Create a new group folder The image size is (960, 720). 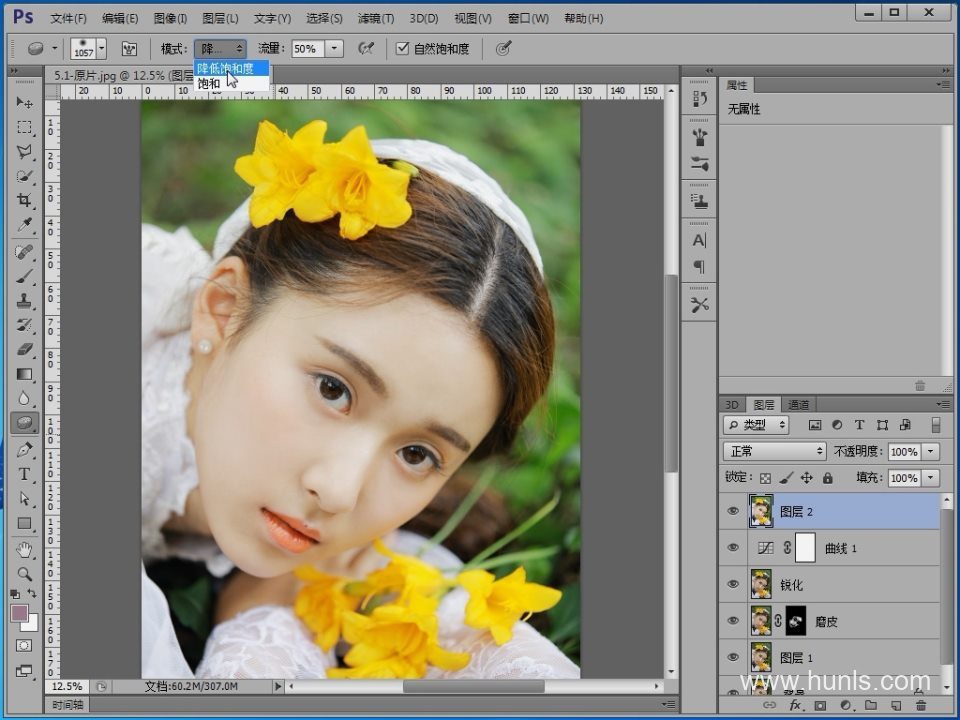(x=871, y=706)
